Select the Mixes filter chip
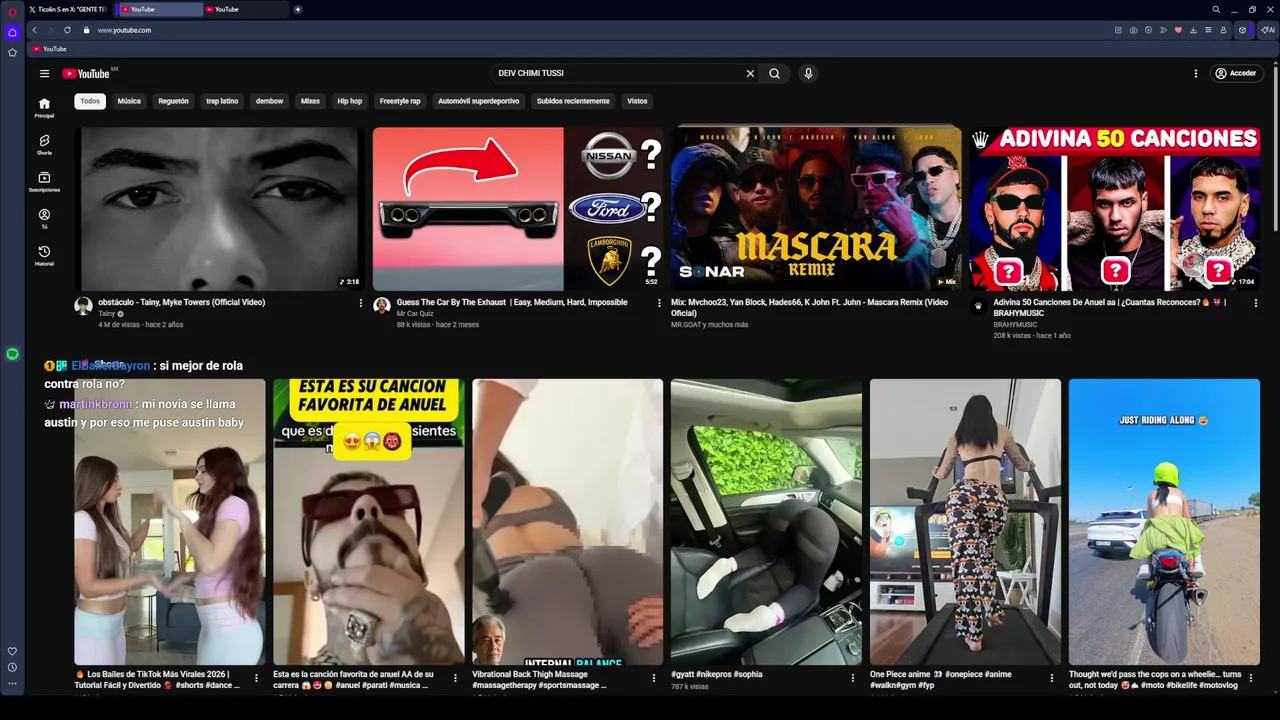 click(310, 101)
